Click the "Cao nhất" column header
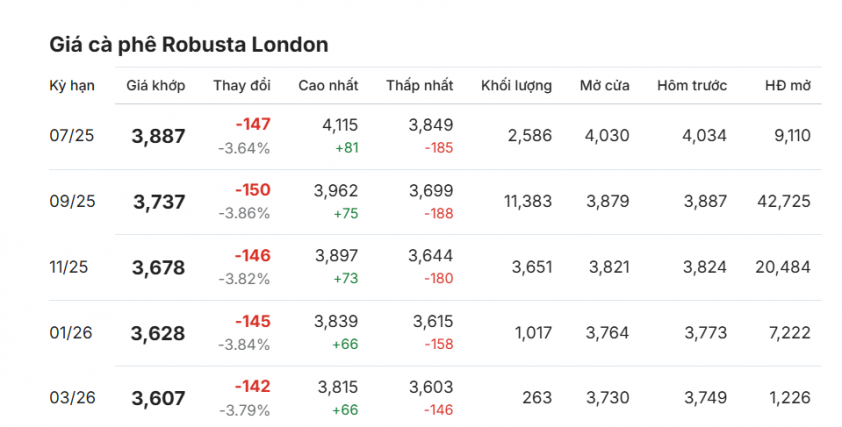Viewport: 842px width, 427px height. click(x=328, y=85)
